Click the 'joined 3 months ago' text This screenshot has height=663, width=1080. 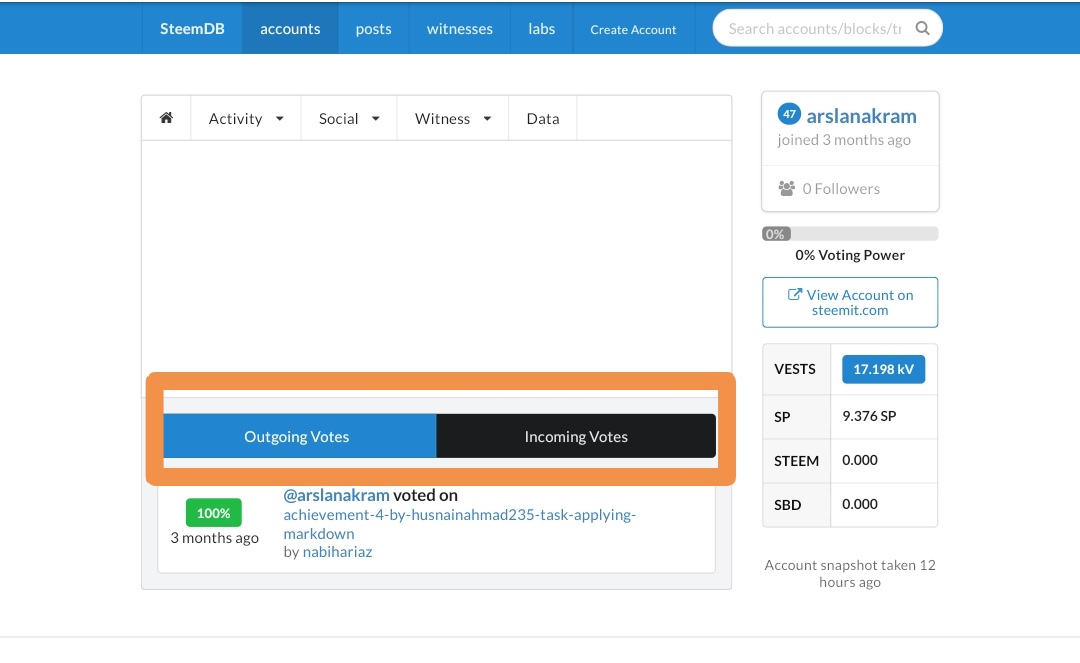click(844, 140)
